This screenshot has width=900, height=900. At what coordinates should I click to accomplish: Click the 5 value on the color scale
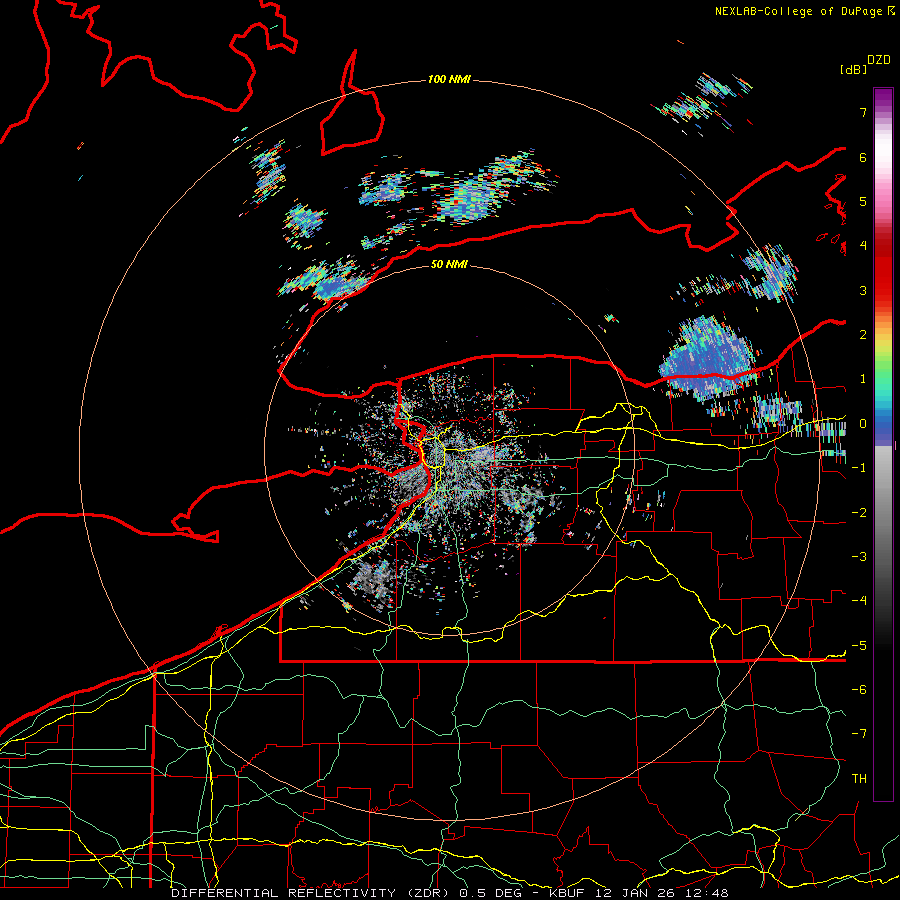click(x=863, y=201)
